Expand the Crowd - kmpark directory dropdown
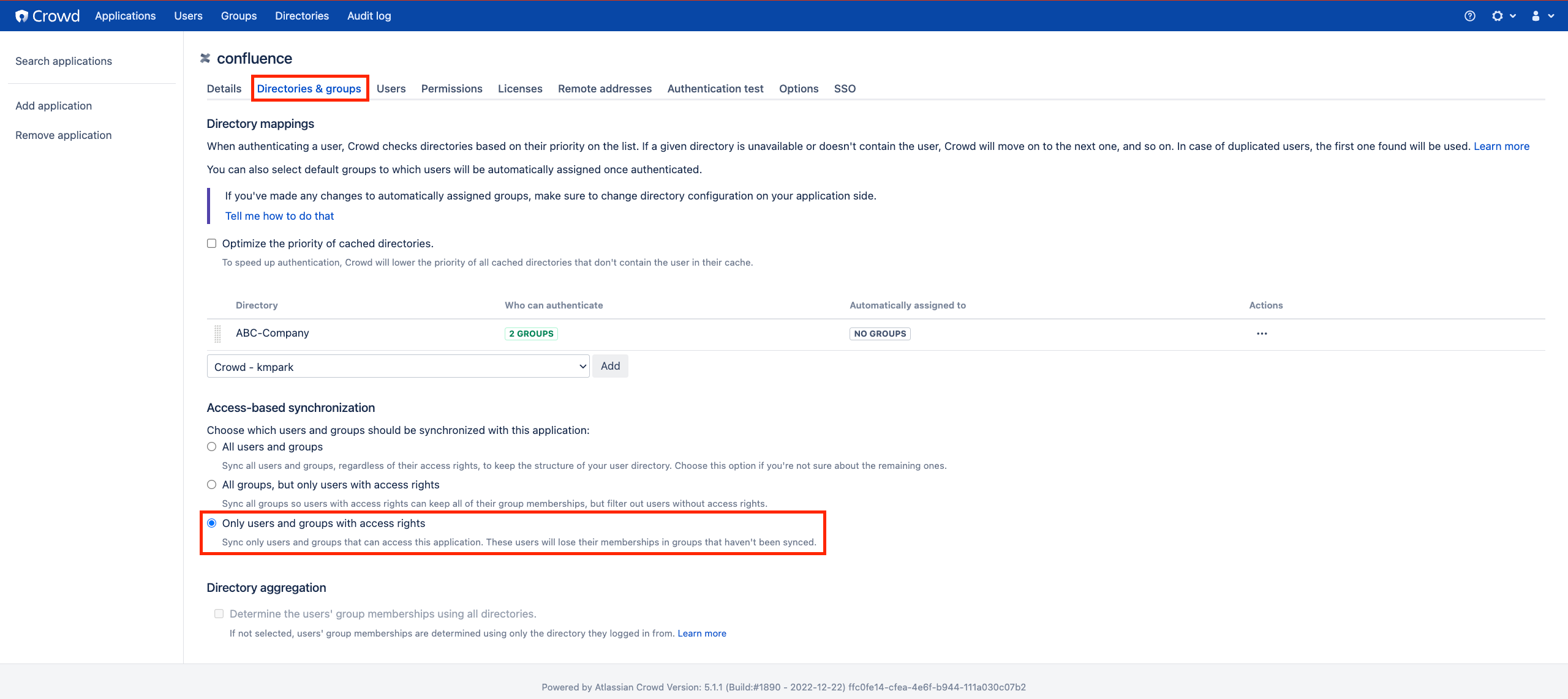The image size is (1568, 699). tap(398, 367)
